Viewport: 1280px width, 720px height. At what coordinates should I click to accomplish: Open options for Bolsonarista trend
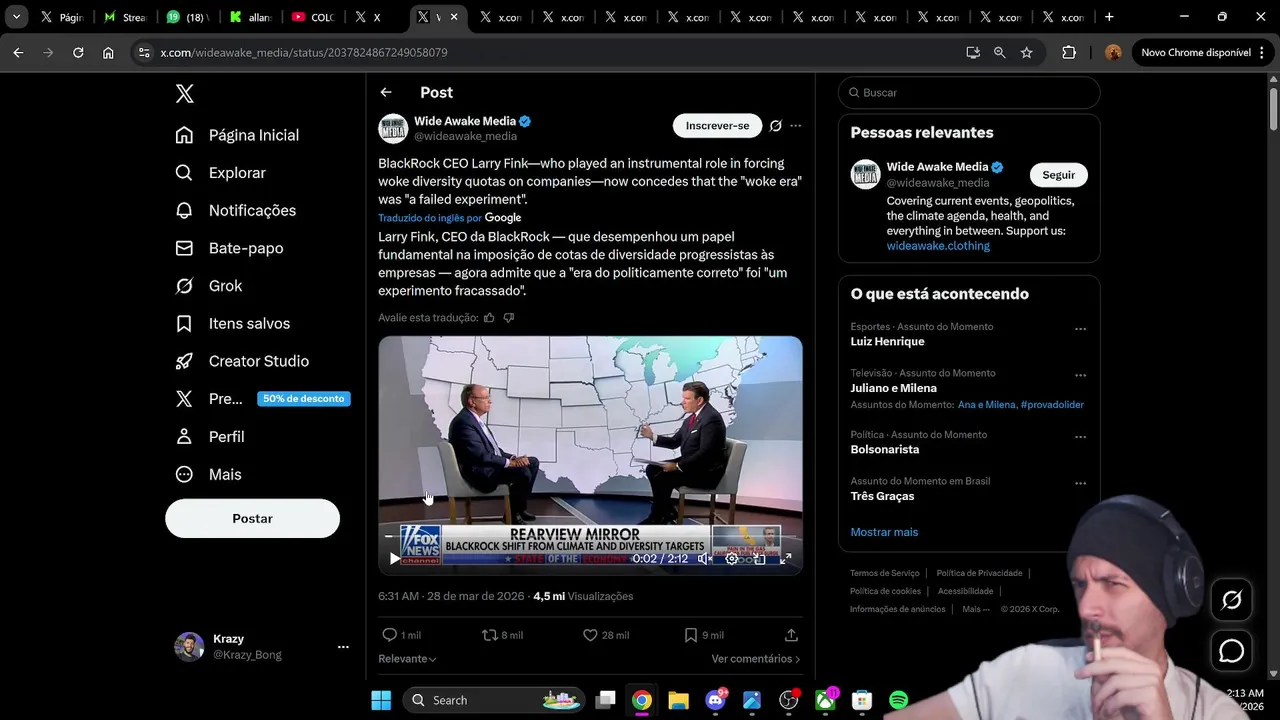(x=1080, y=437)
